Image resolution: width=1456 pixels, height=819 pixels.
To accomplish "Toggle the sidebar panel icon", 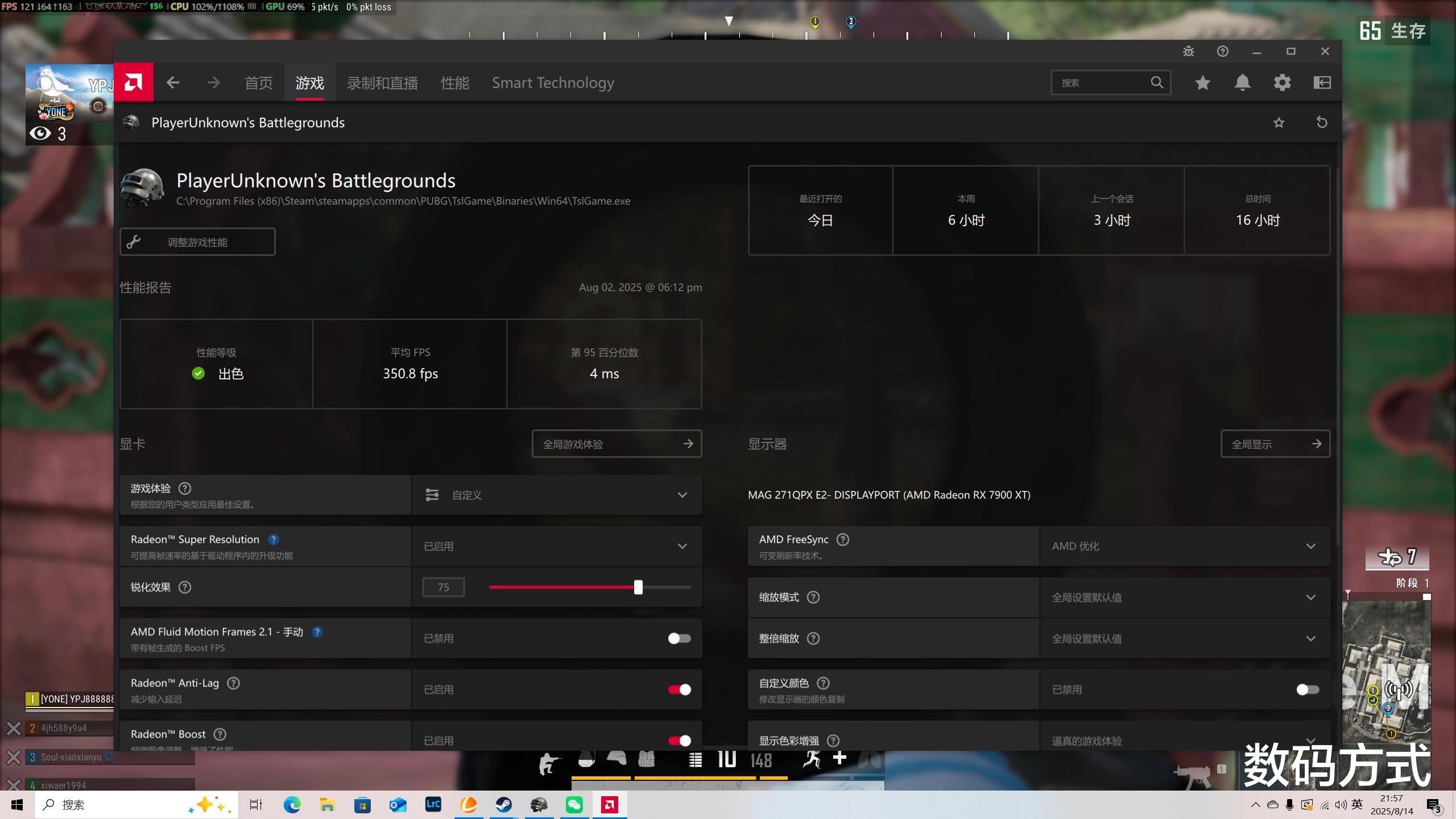I will click(1322, 82).
